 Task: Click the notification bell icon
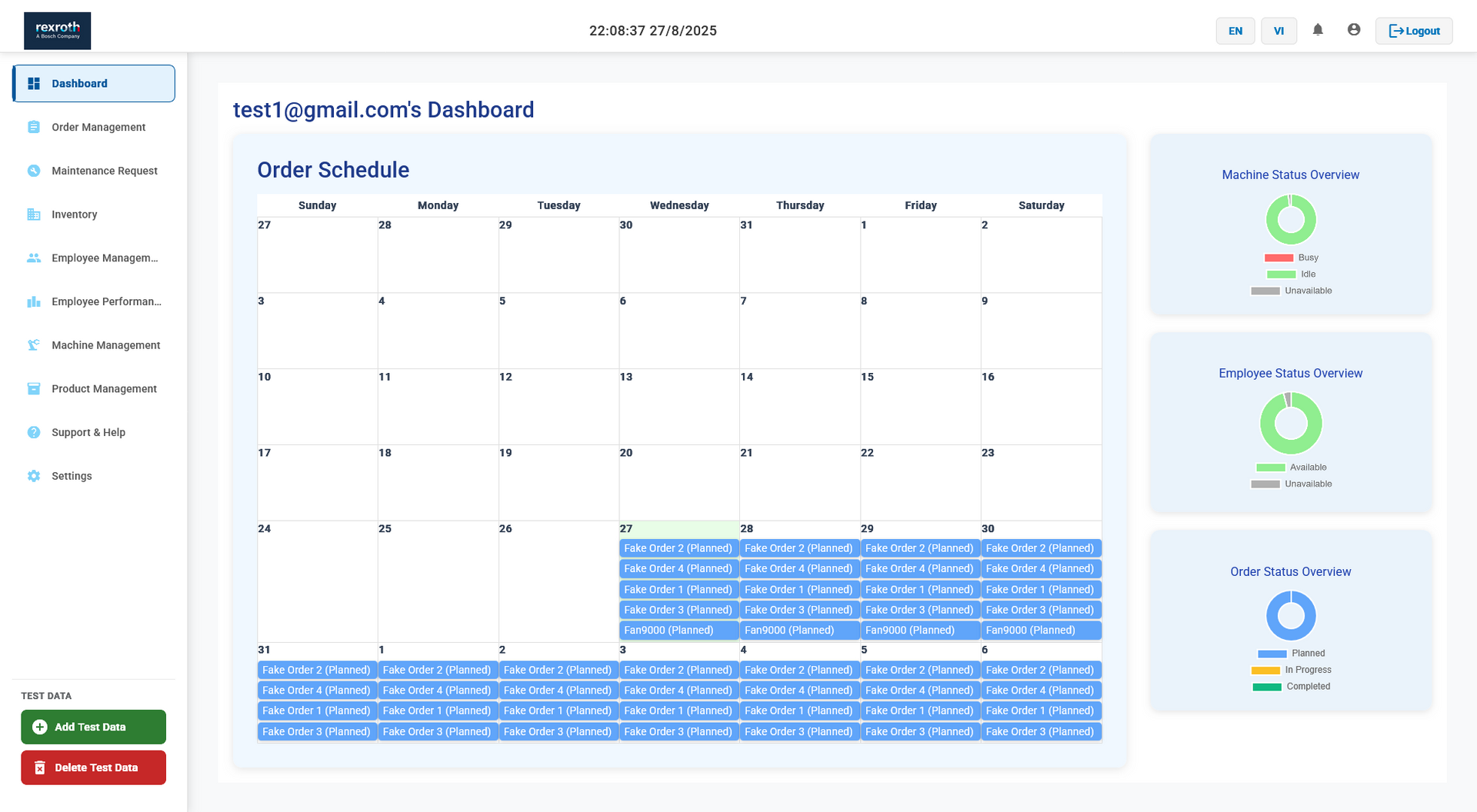click(1318, 30)
